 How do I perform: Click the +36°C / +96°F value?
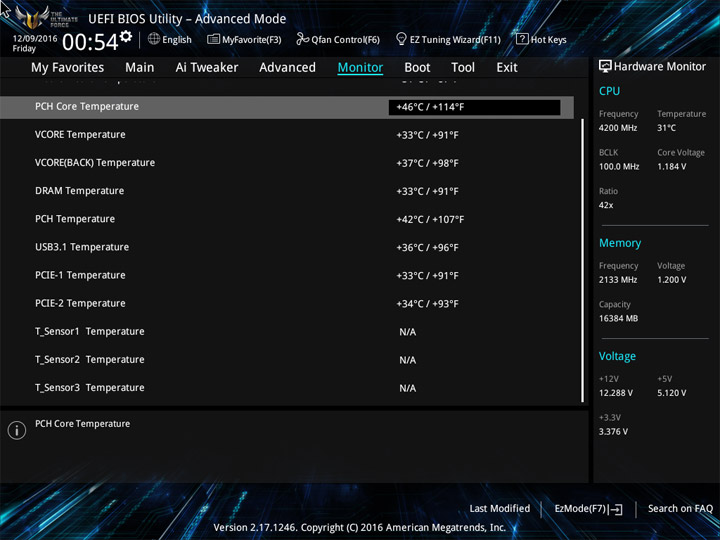[x=427, y=248]
